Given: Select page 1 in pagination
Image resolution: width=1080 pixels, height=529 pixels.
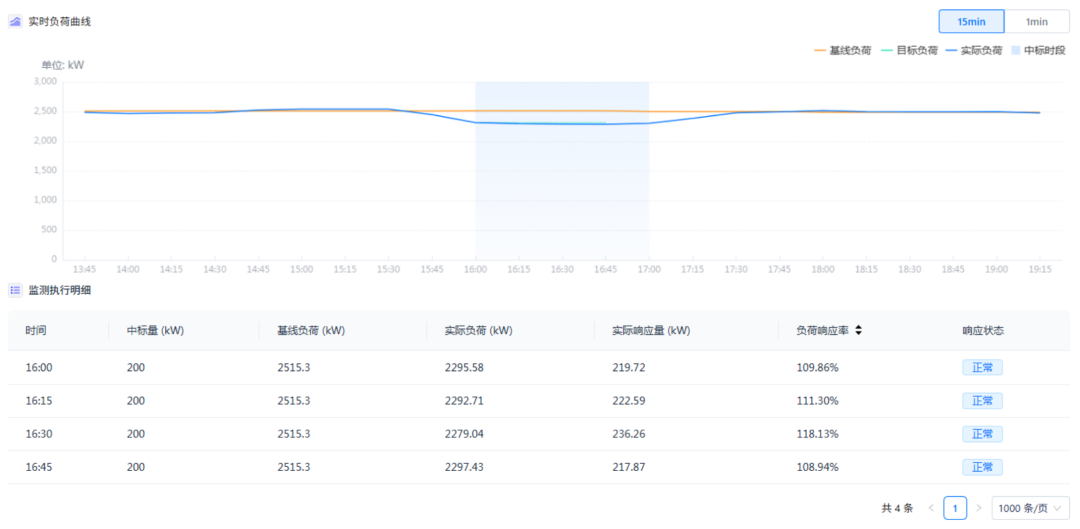Looking at the screenshot, I should 955,508.
